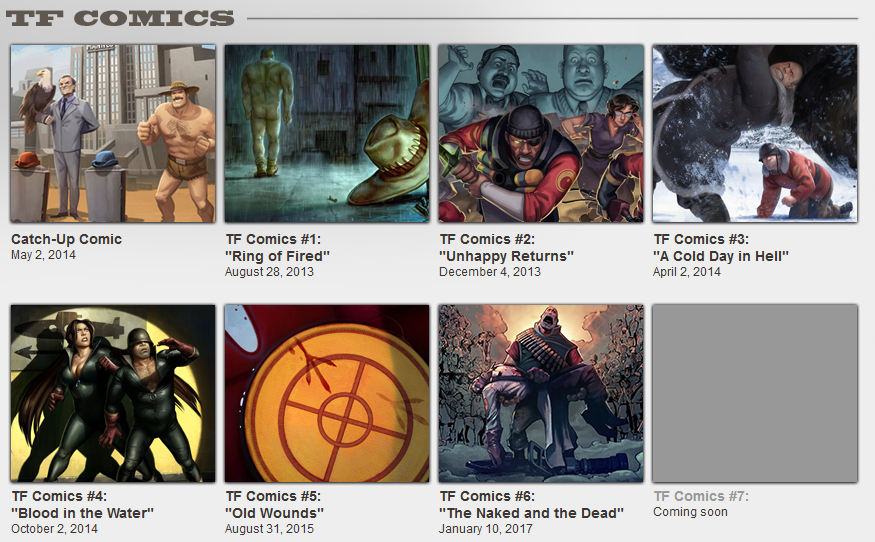This screenshot has height=542, width=875.
Task: Open The Naked and the Dead cover
Action: click(x=541, y=393)
